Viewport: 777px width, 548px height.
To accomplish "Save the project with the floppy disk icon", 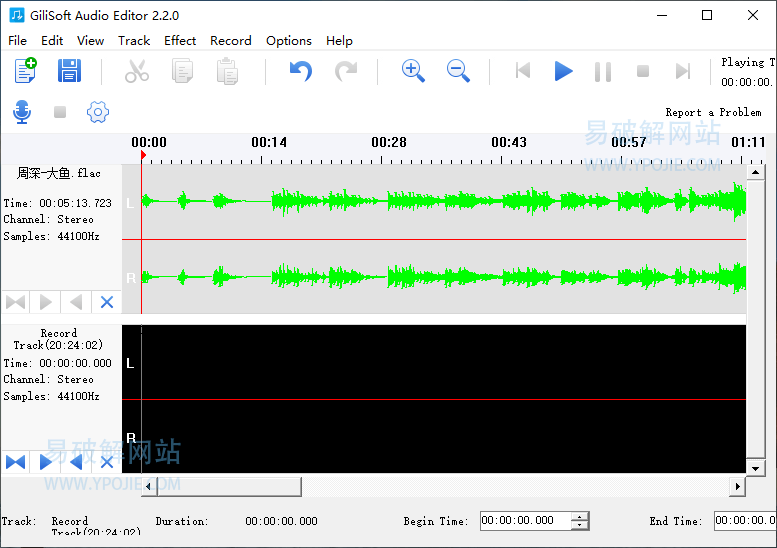I will pos(69,71).
